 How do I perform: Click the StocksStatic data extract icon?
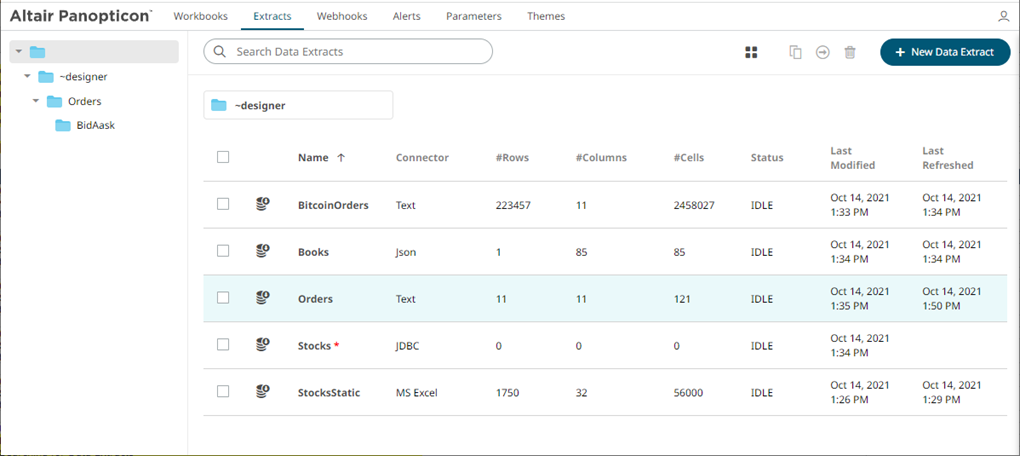262,392
